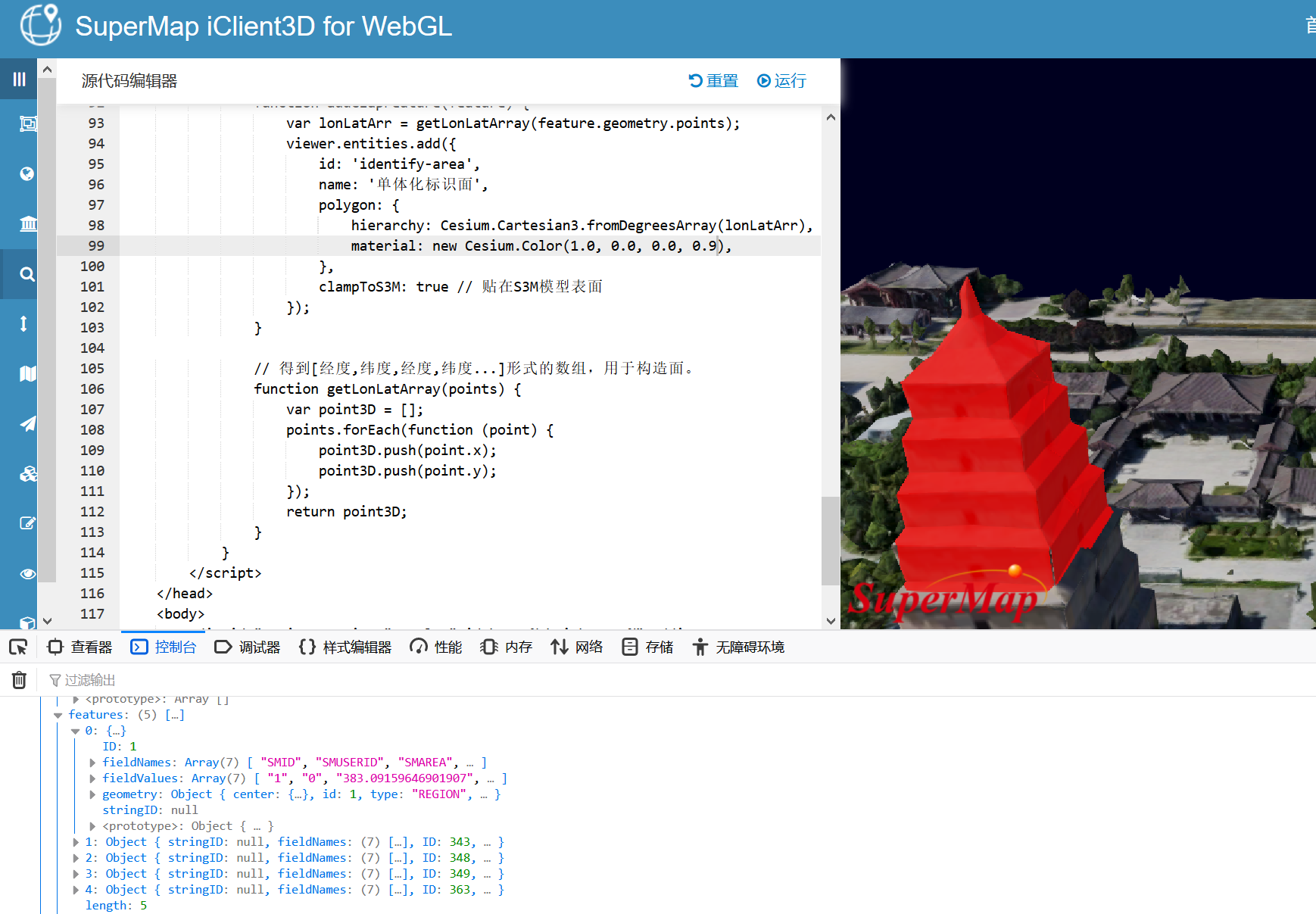Click the red highlighted pagoda model
The width and height of the screenshot is (1316, 914).
click(991, 446)
